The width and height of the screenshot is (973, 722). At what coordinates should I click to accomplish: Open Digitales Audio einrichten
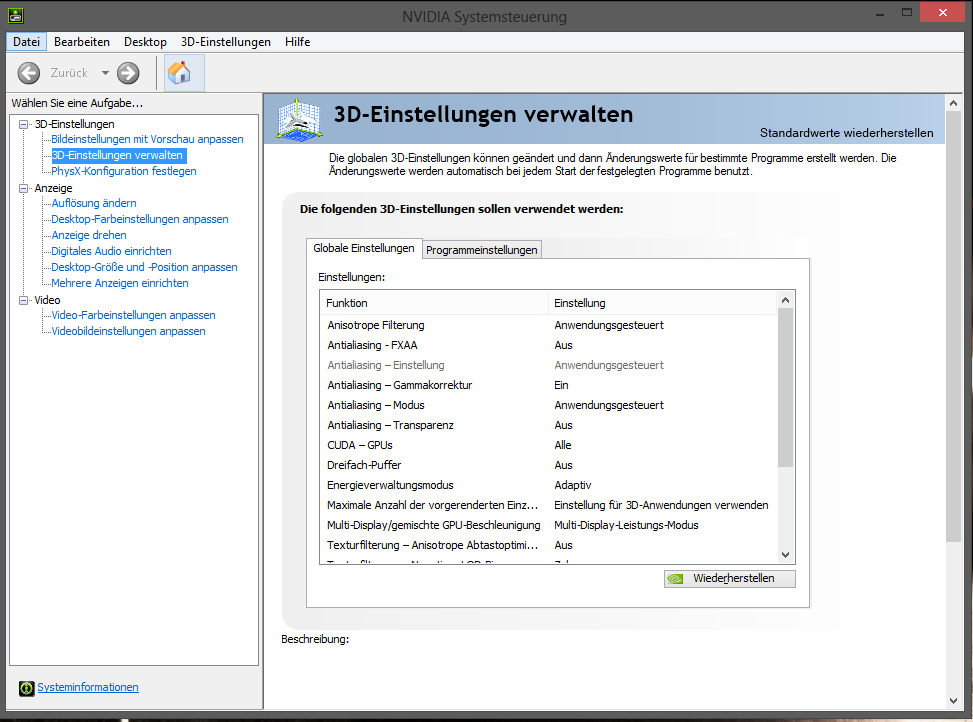tap(111, 251)
